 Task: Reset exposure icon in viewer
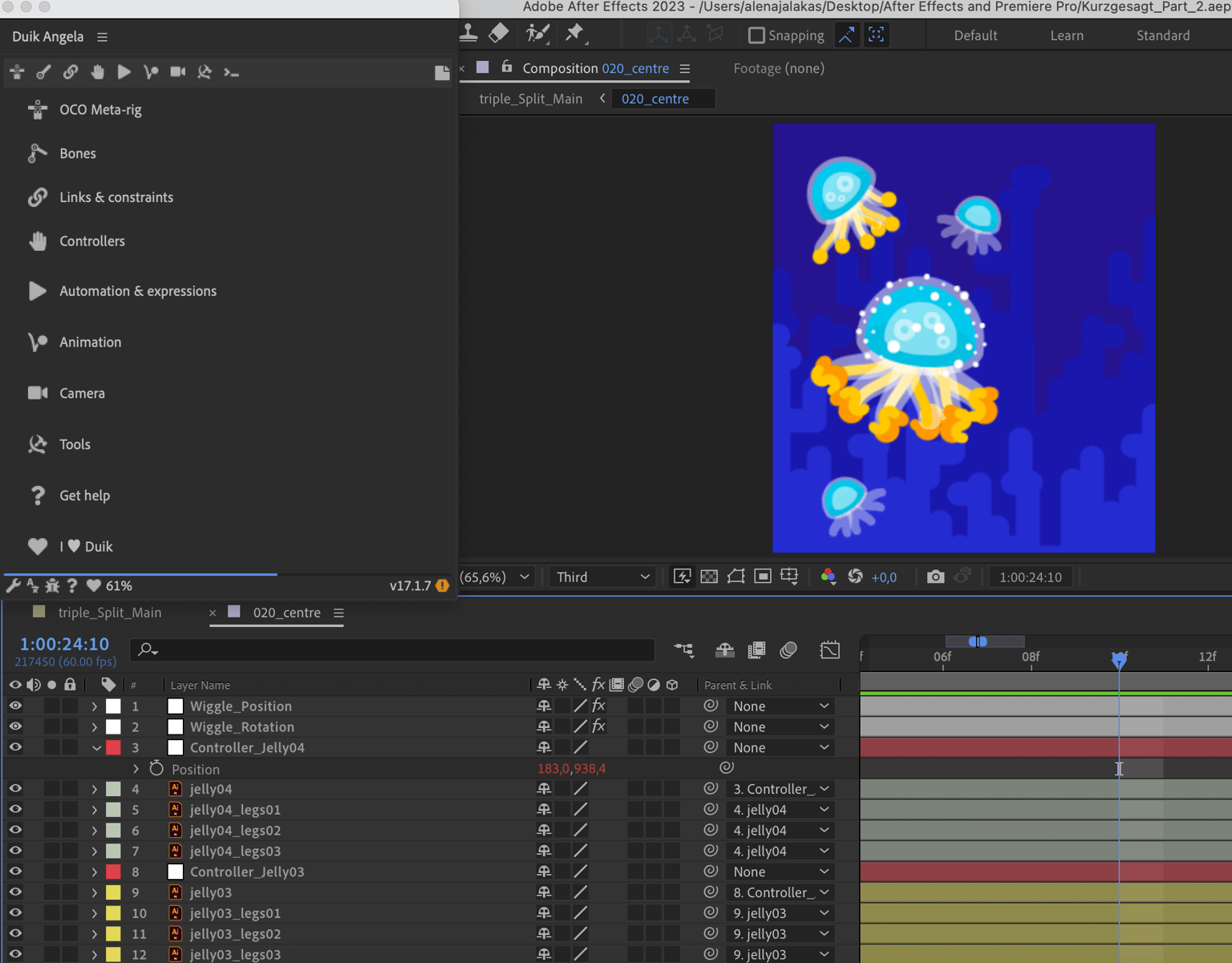coord(856,577)
